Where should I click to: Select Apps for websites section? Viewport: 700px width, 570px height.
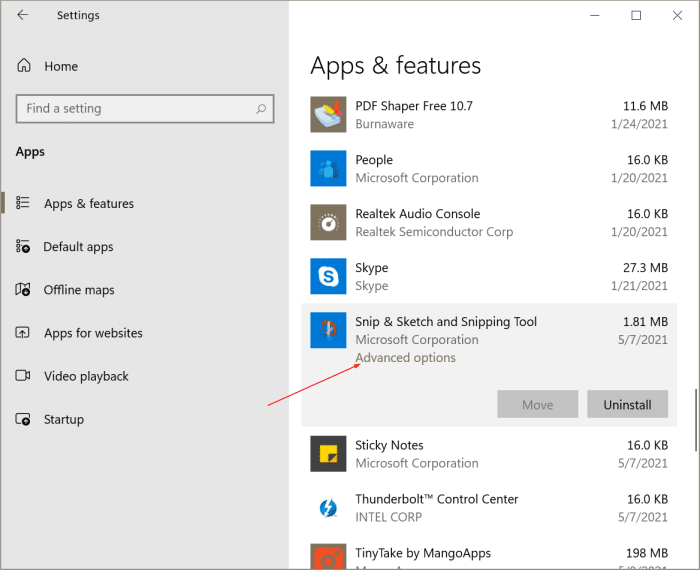click(x=93, y=333)
